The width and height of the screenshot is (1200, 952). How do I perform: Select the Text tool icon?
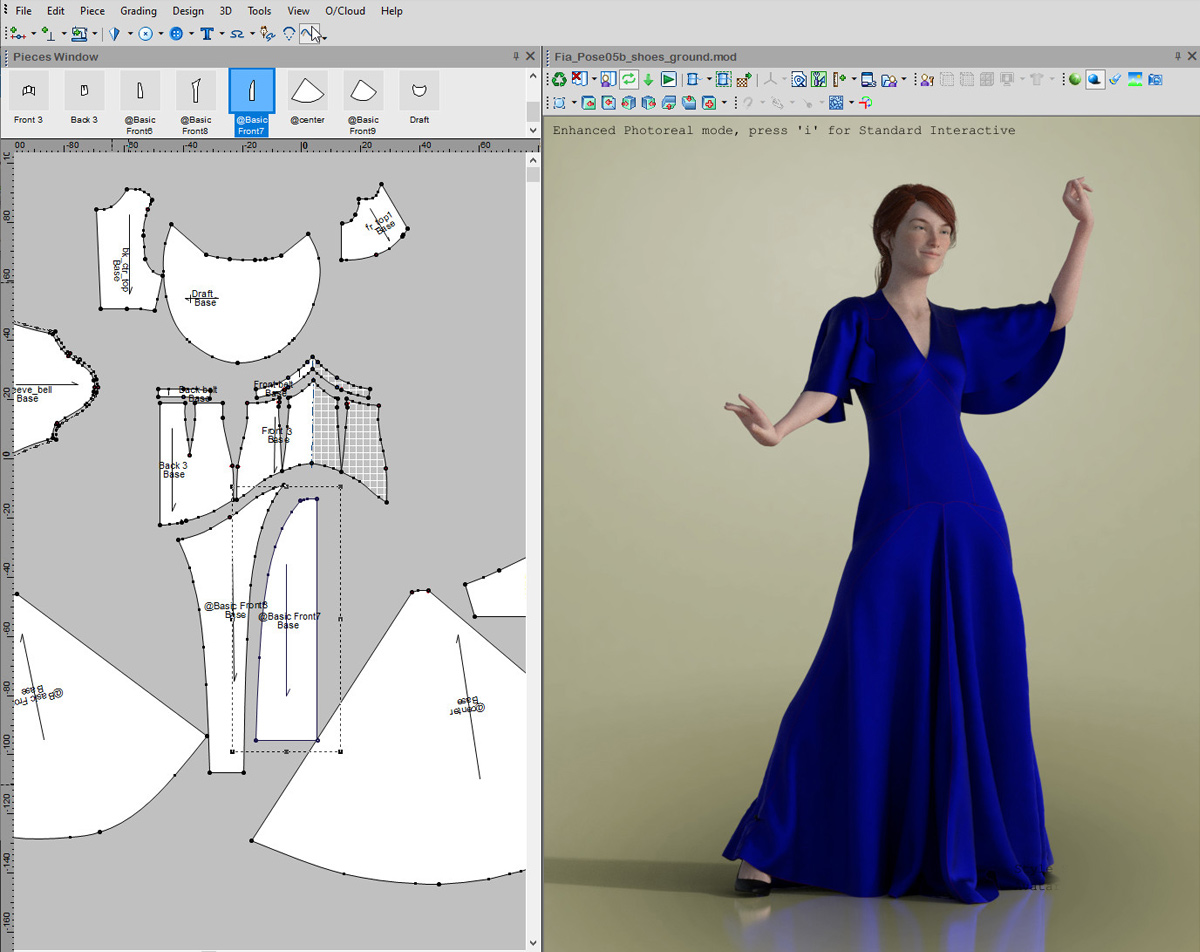(x=206, y=34)
